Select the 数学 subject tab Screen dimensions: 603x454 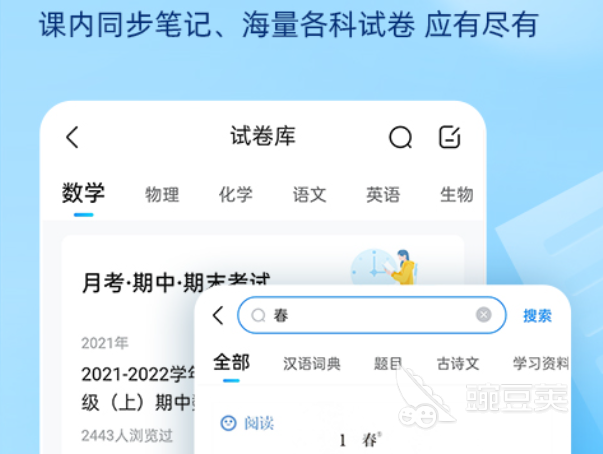pos(83,193)
